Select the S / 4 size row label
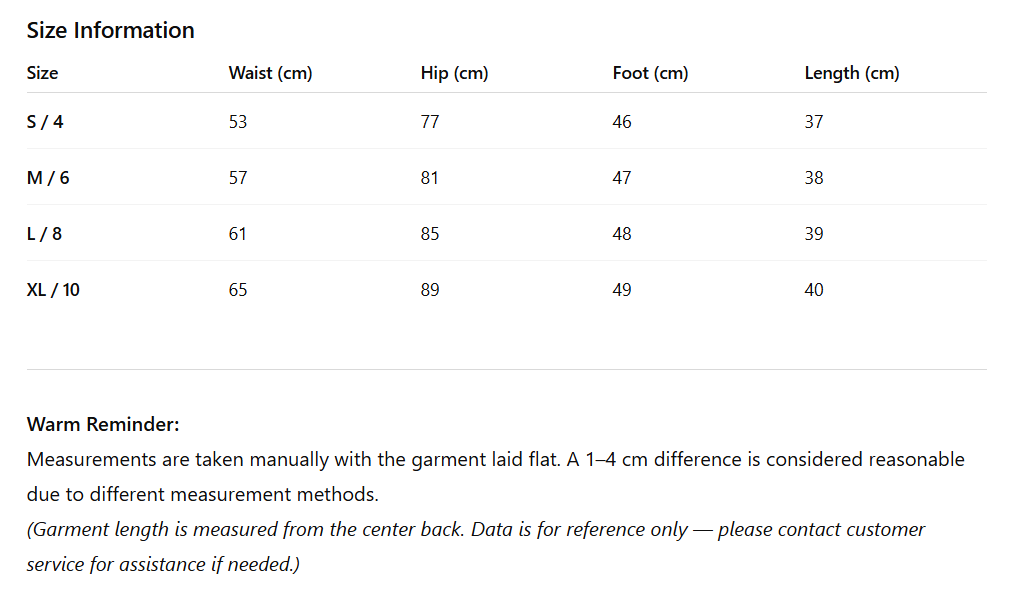 (45, 122)
